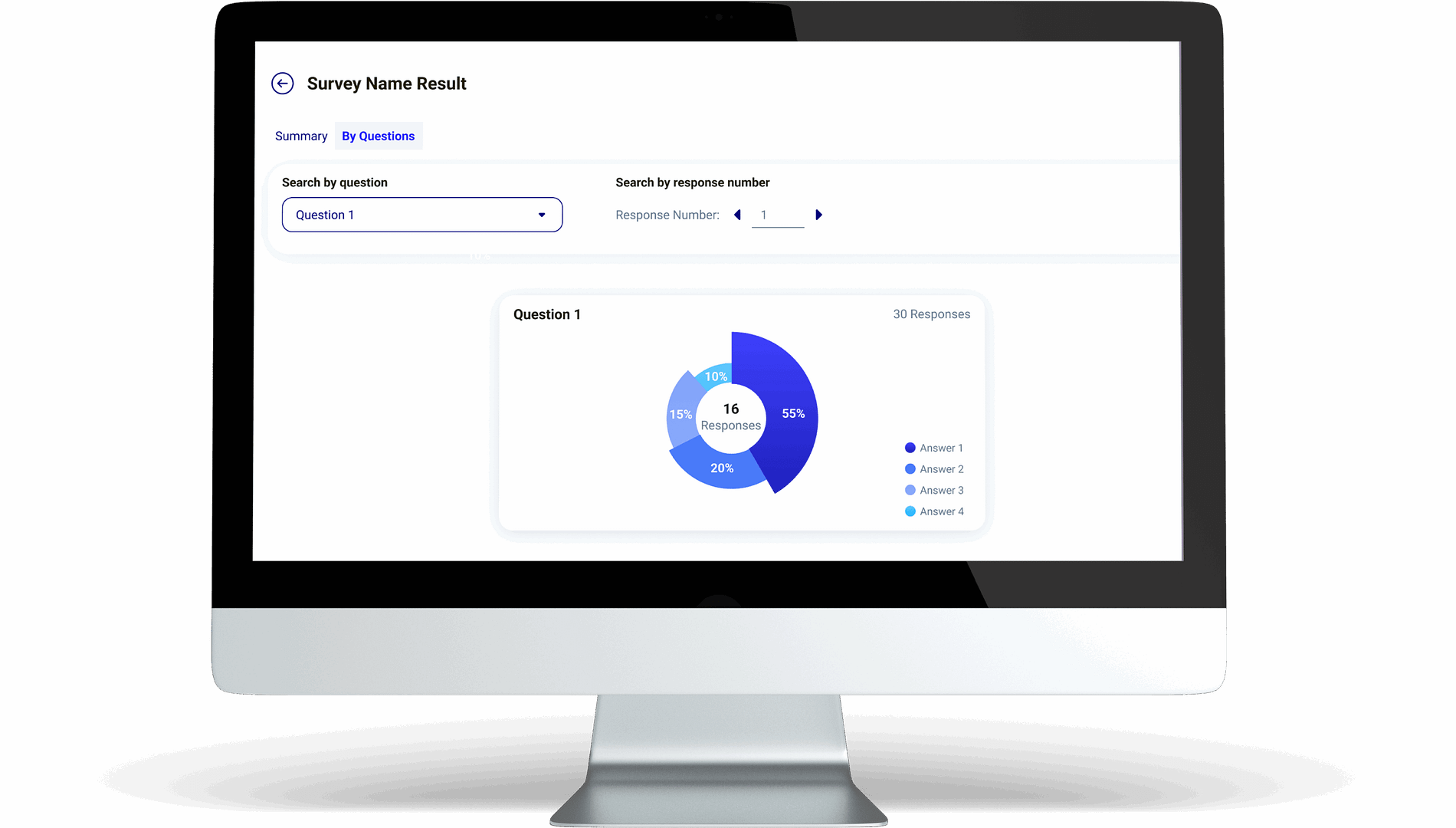Click the 20% donut chart segment
The image size is (1456, 828).
721,468
